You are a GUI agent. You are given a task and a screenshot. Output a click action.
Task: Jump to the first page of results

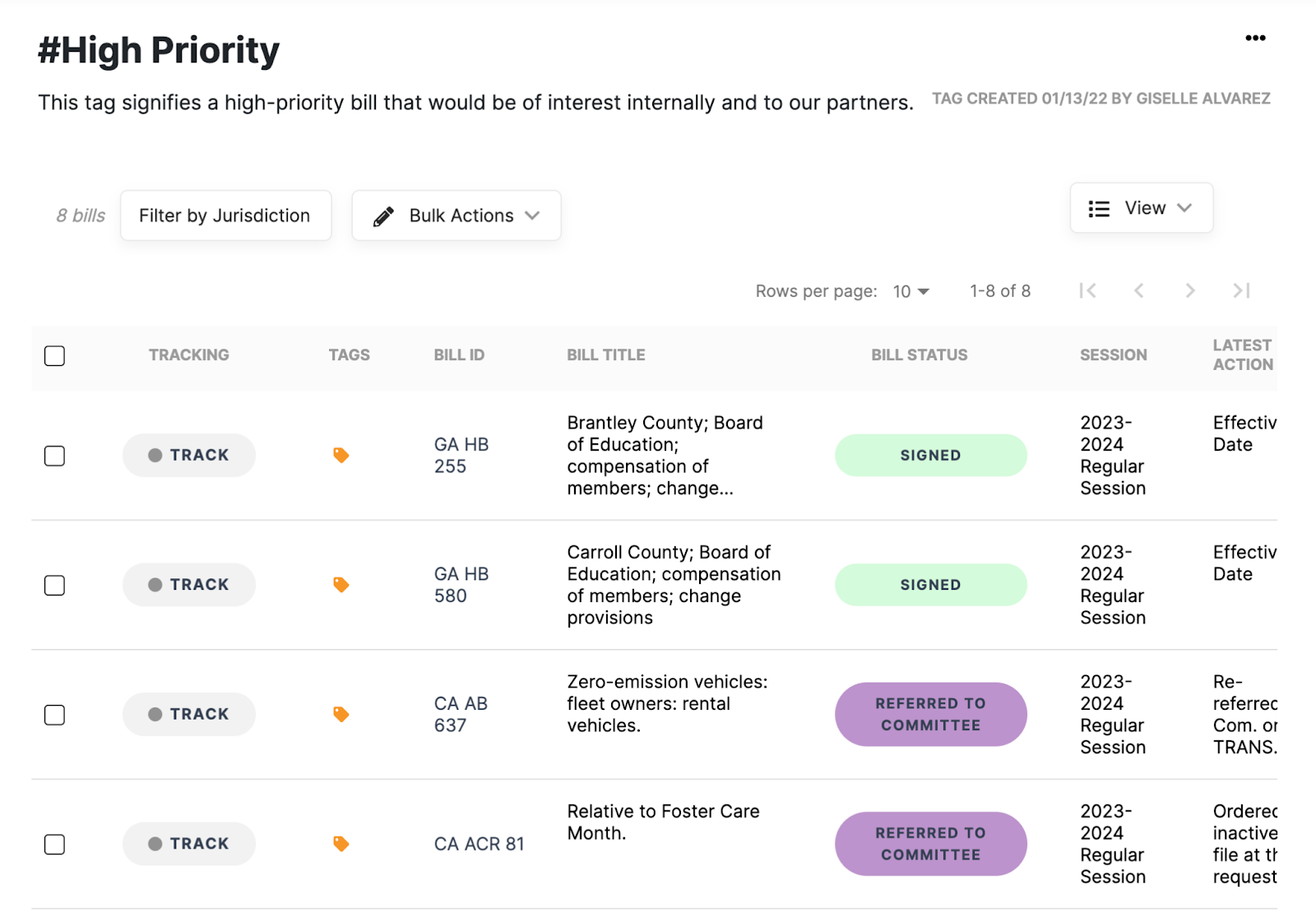(1088, 290)
